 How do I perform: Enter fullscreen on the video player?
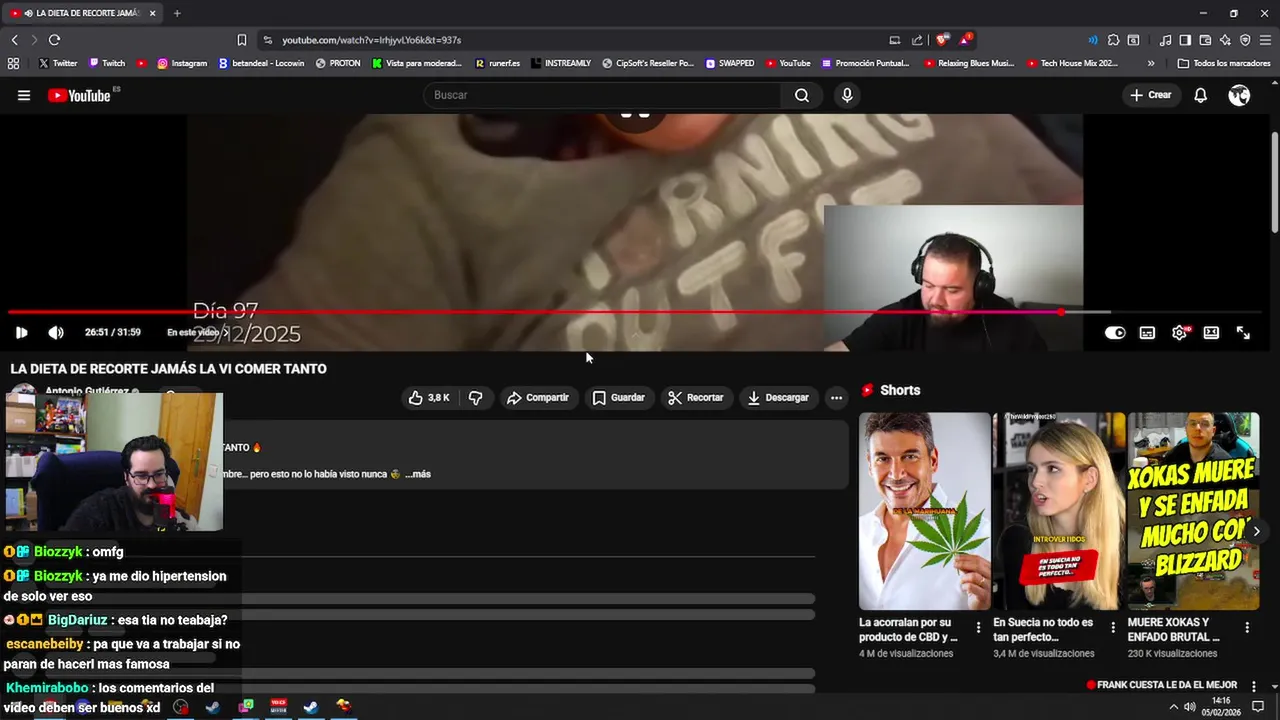click(x=1243, y=333)
